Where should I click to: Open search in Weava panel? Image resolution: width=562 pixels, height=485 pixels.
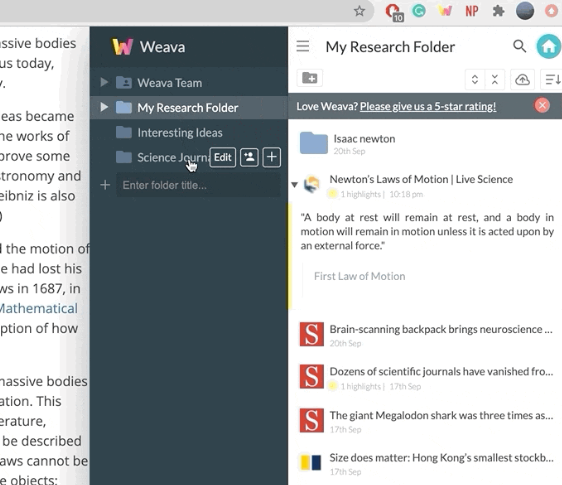pyautogui.click(x=519, y=46)
